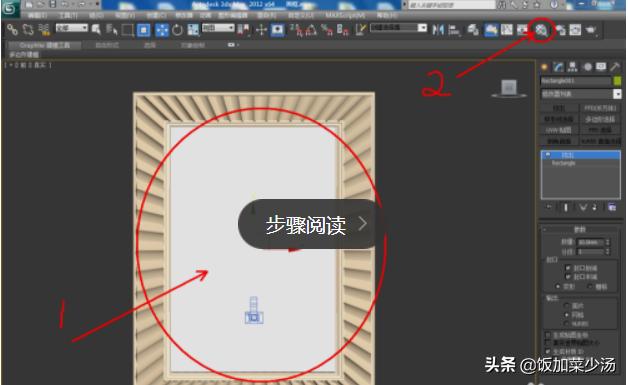
Task: Activate the Select and Move tool
Action: [161, 30]
